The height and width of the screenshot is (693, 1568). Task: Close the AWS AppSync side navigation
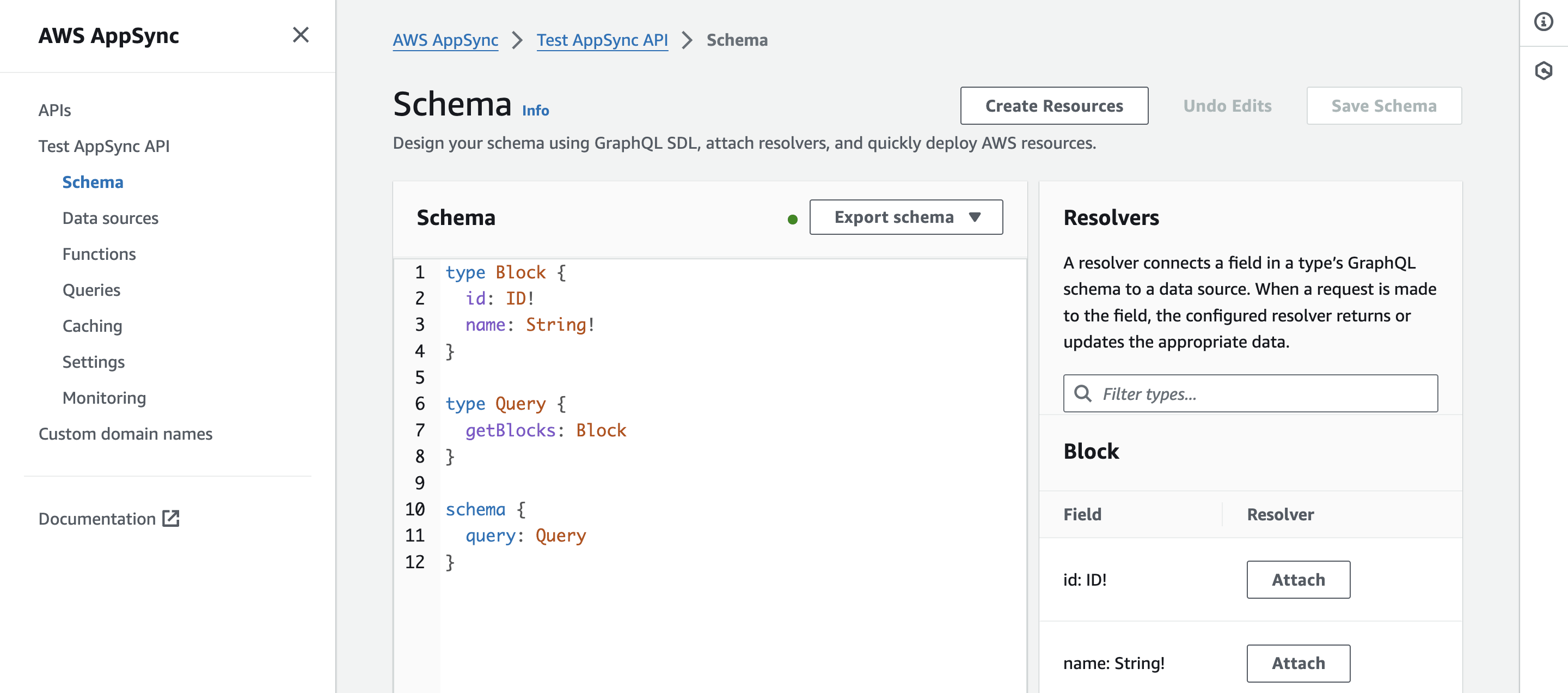301,35
